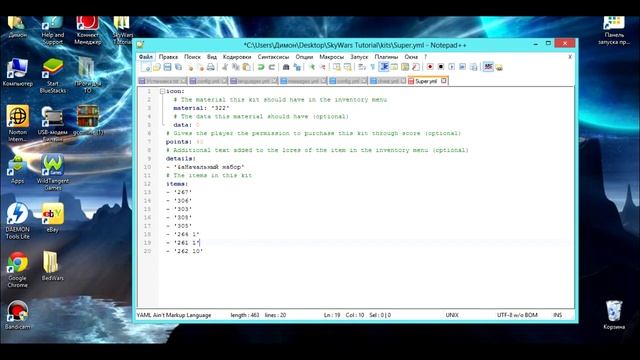Click the Zoom In toolbar icon

(312, 67)
